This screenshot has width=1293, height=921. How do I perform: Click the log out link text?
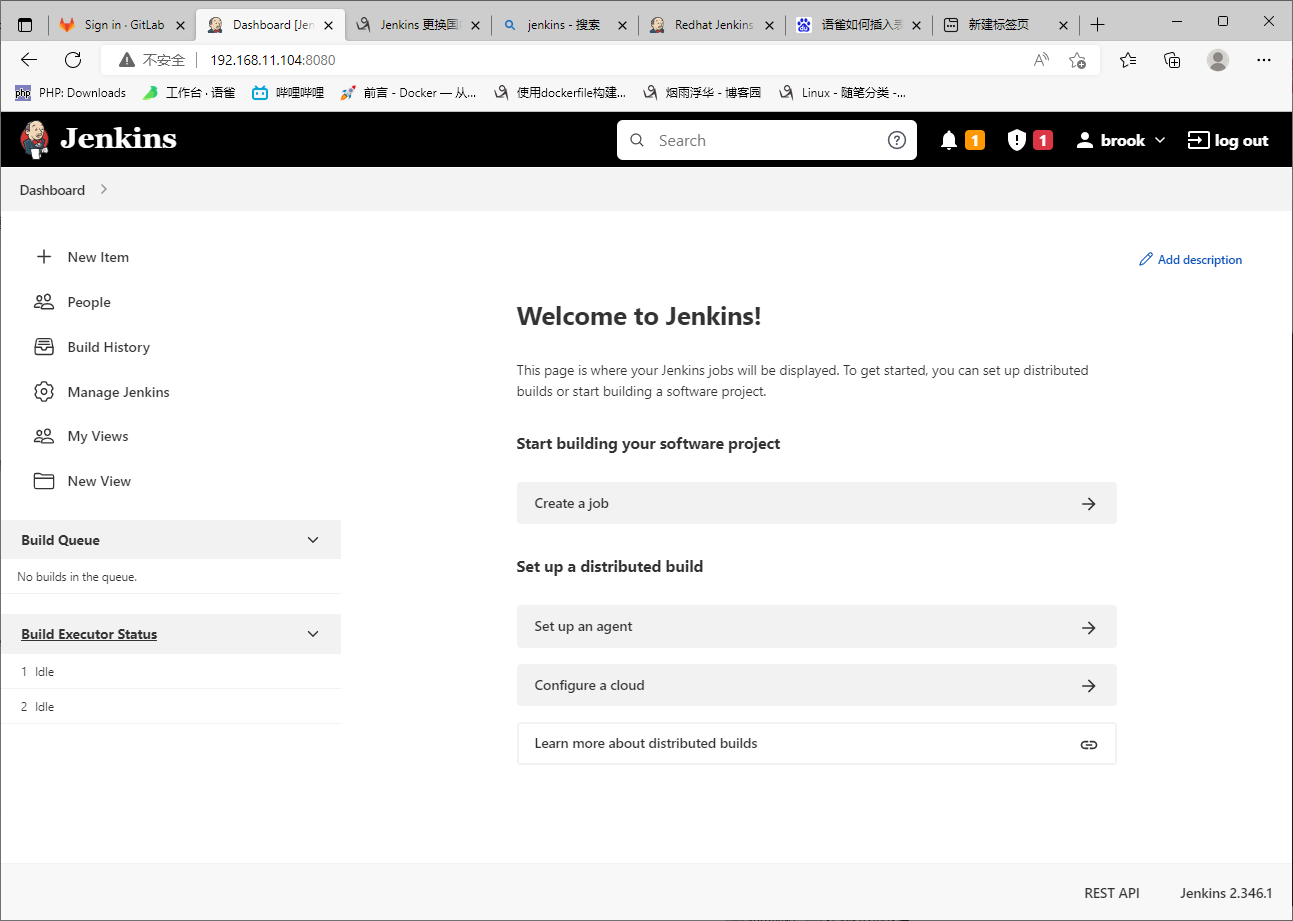point(1241,141)
